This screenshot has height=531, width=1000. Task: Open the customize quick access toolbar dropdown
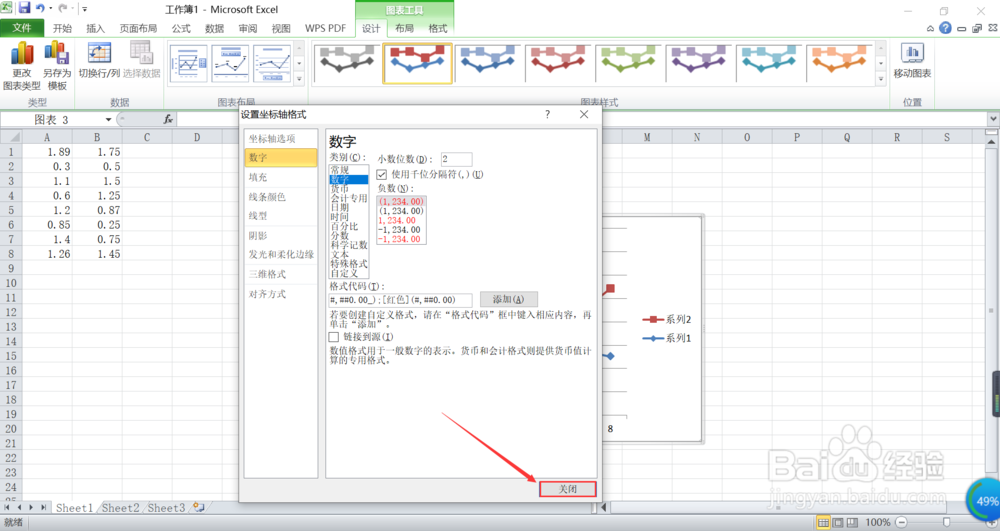84,9
